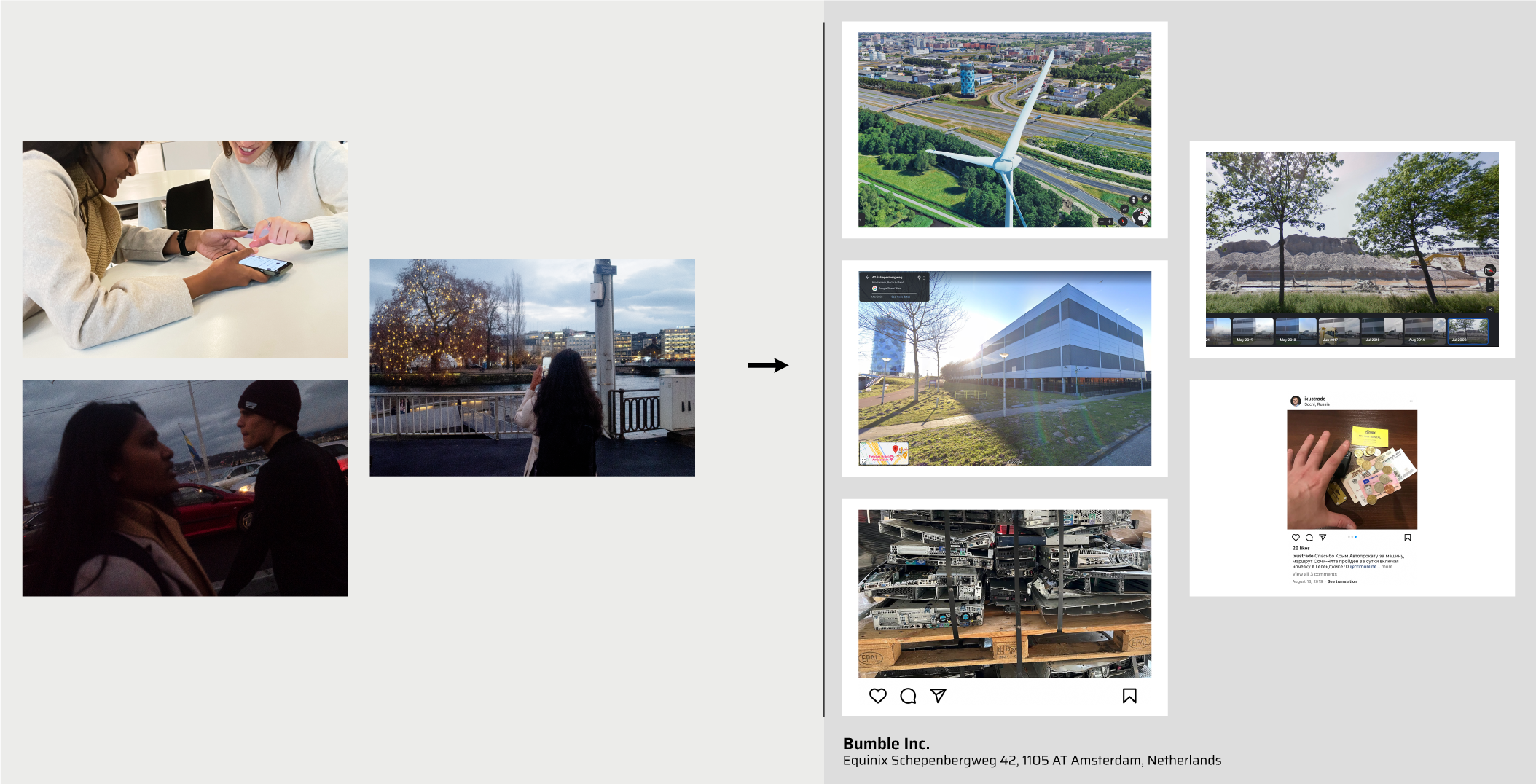The width and height of the screenshot is (1536, 784).
Task: Choose the Aug 2014 timeline thumbnail
Action: coord(1425,331)
